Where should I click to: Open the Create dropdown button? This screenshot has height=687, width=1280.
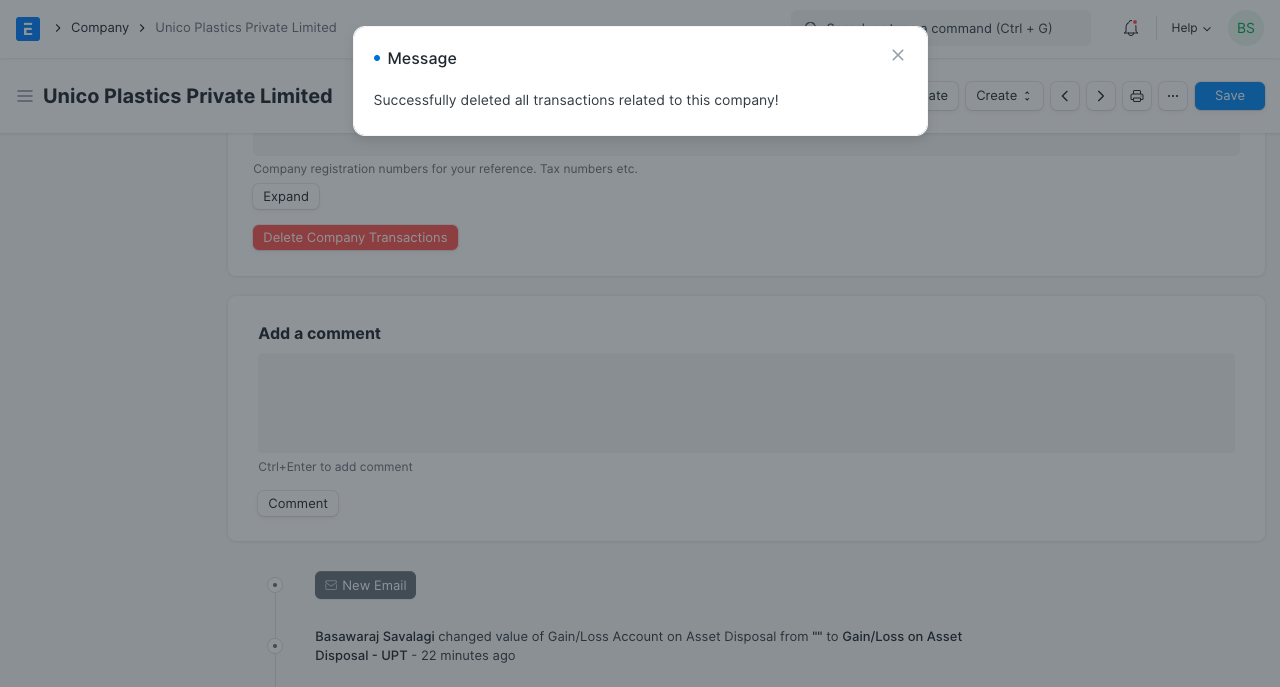(1003, 96)
